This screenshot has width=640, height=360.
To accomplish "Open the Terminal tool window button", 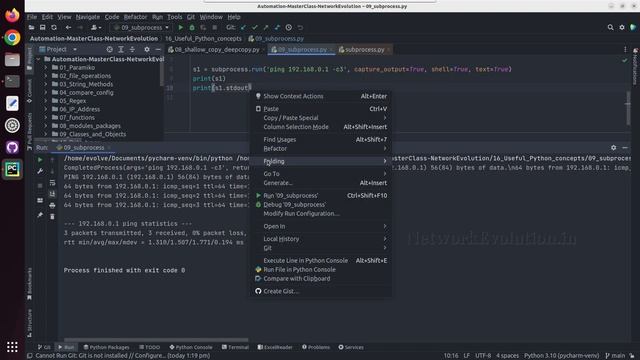I will click(x=235, y=347).
